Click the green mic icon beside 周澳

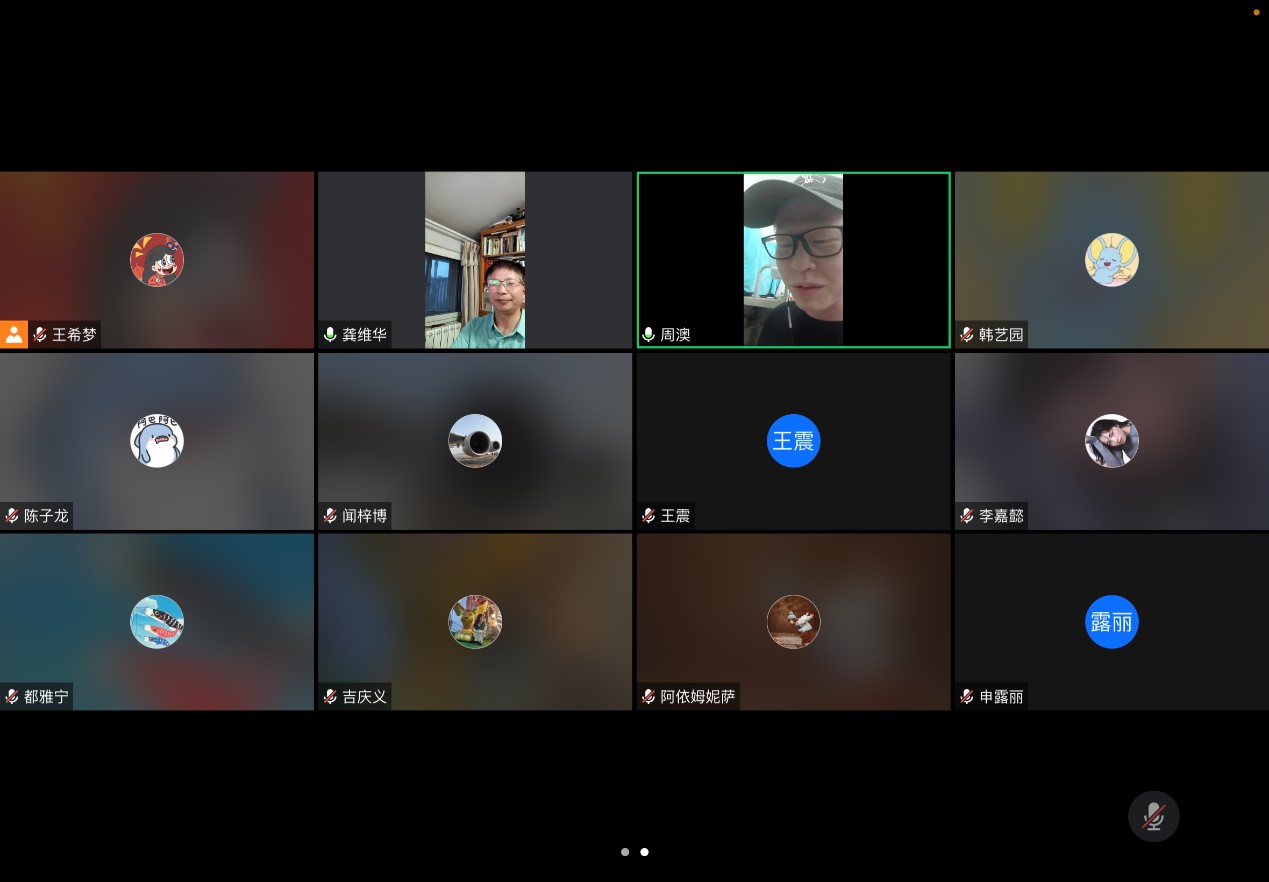coord(648,335)
